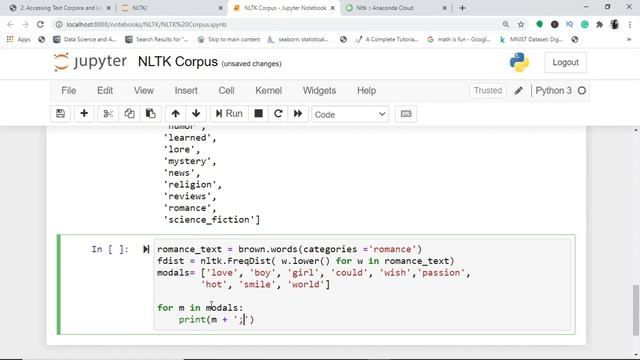Switch to the NLTK browser tab
The image size is (640, 360).
[171, 8]
